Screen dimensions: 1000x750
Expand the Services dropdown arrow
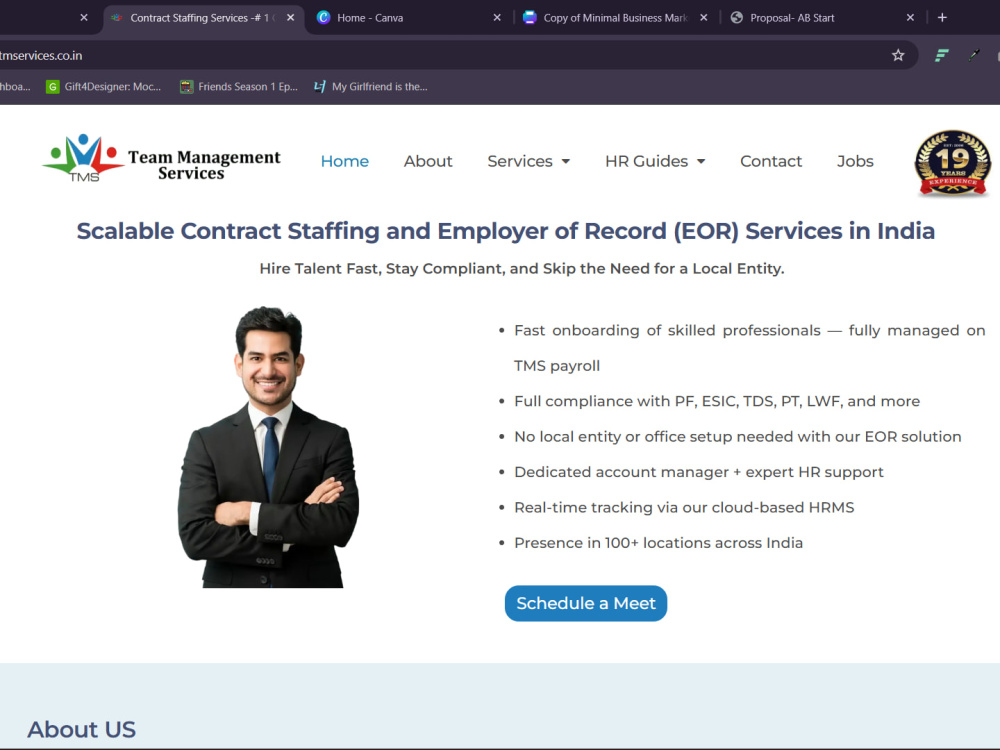pyautogui.click(x=566, y=162)
